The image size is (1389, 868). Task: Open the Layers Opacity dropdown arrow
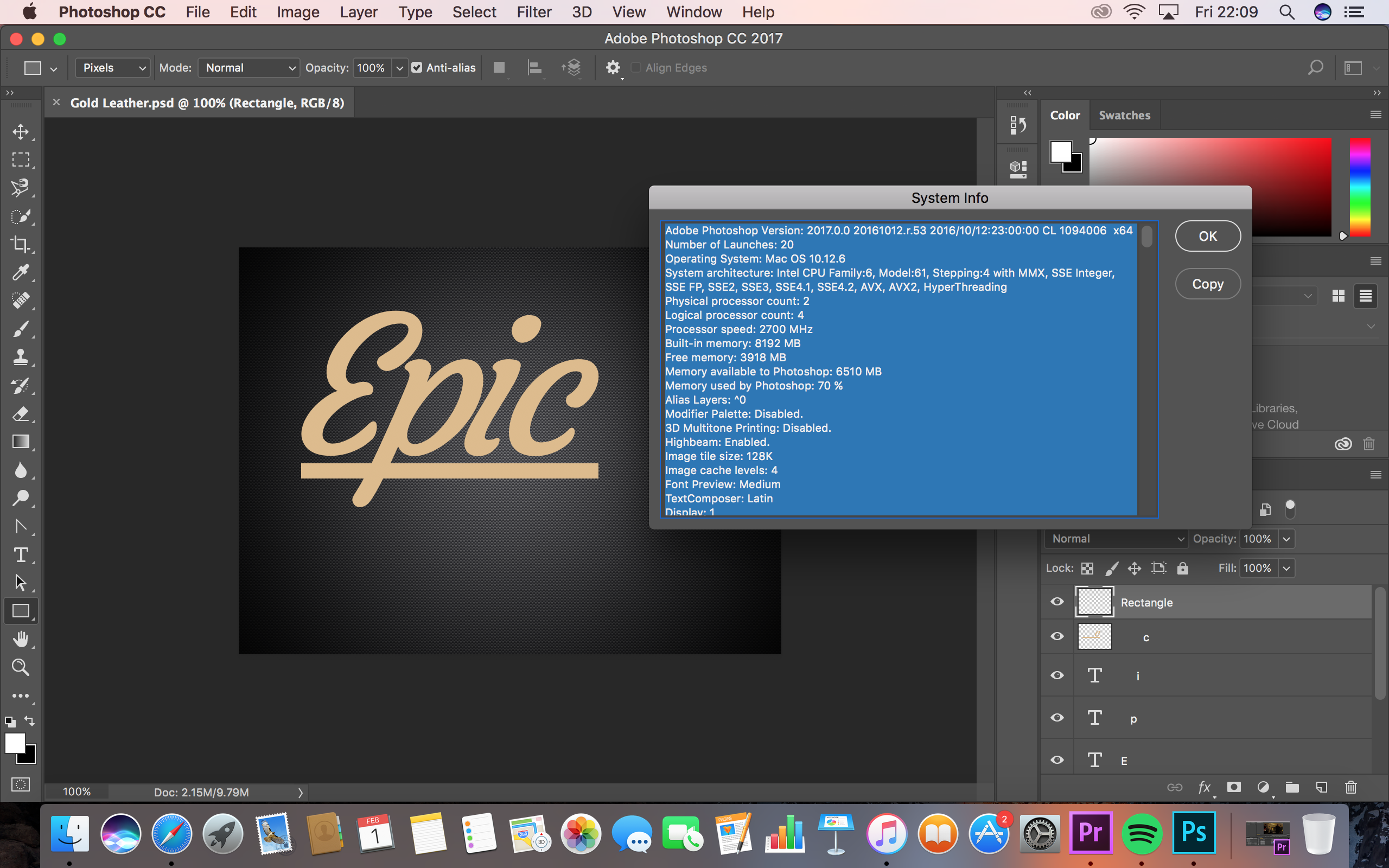point(1287,539)
